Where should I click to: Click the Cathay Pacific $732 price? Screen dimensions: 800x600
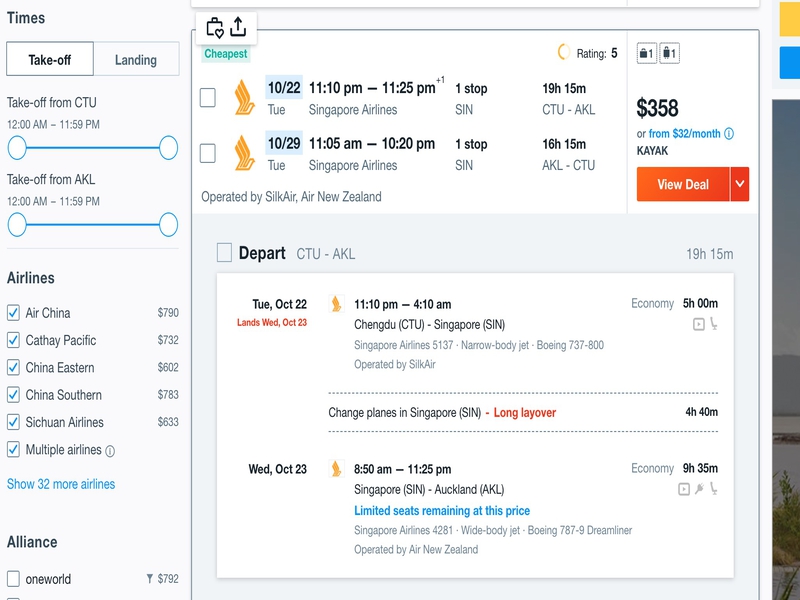click(168, 340)
